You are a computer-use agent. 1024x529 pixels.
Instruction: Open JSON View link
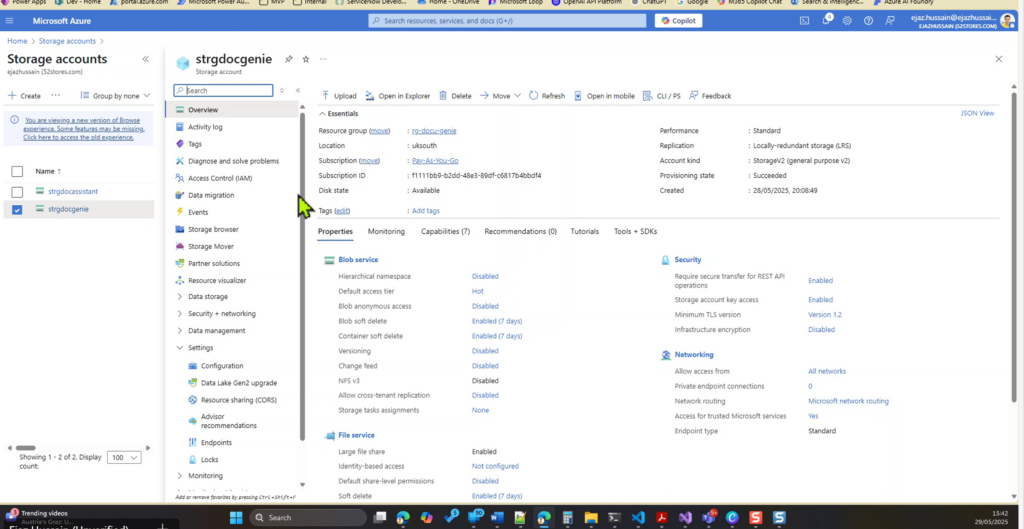click(x=977, y=113)
